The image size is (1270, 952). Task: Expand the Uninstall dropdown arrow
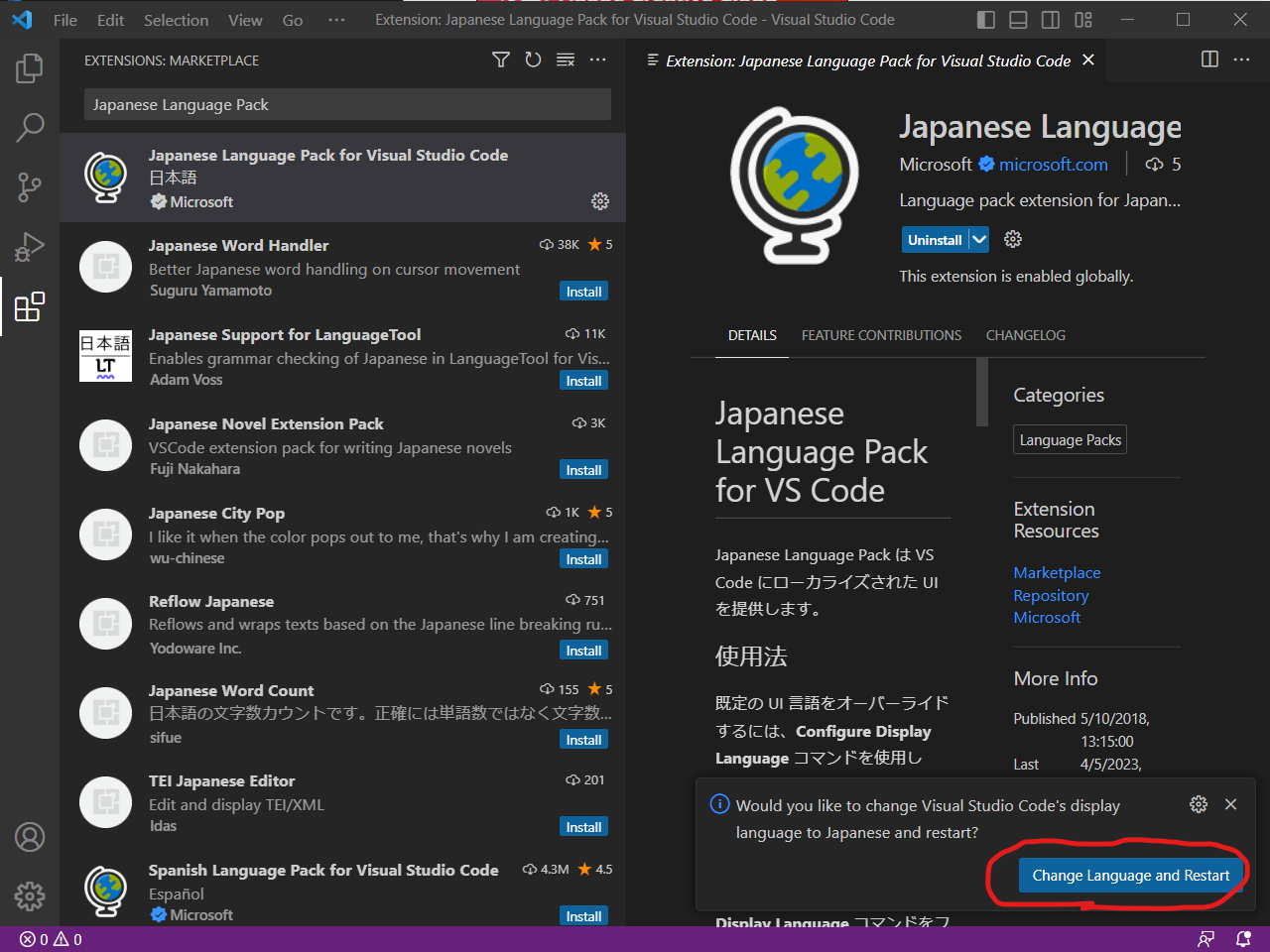(x=979, y=240)
